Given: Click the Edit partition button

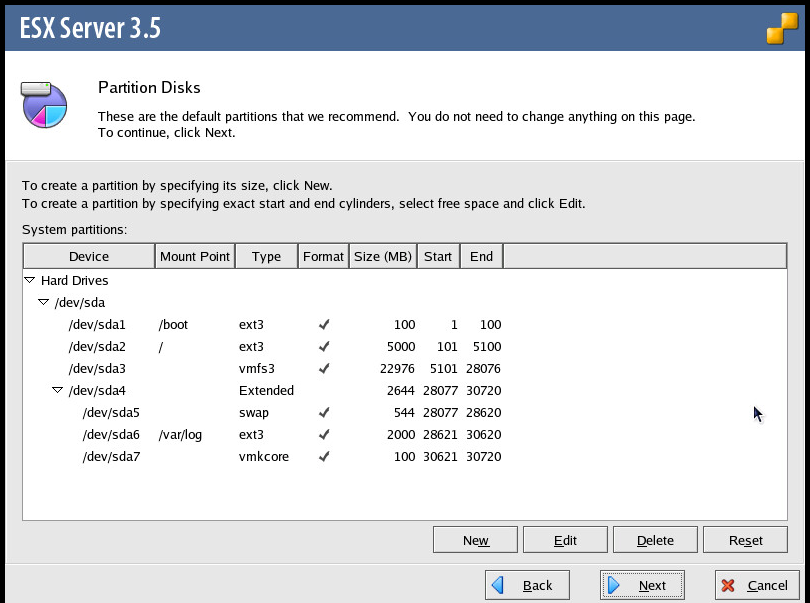Looking at the screenshot, I should pos(565,540).
